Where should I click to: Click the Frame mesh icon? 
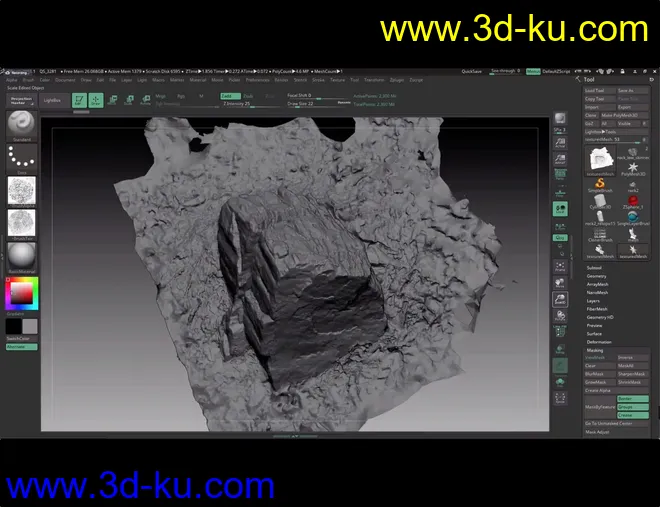[x=560, y=266]
